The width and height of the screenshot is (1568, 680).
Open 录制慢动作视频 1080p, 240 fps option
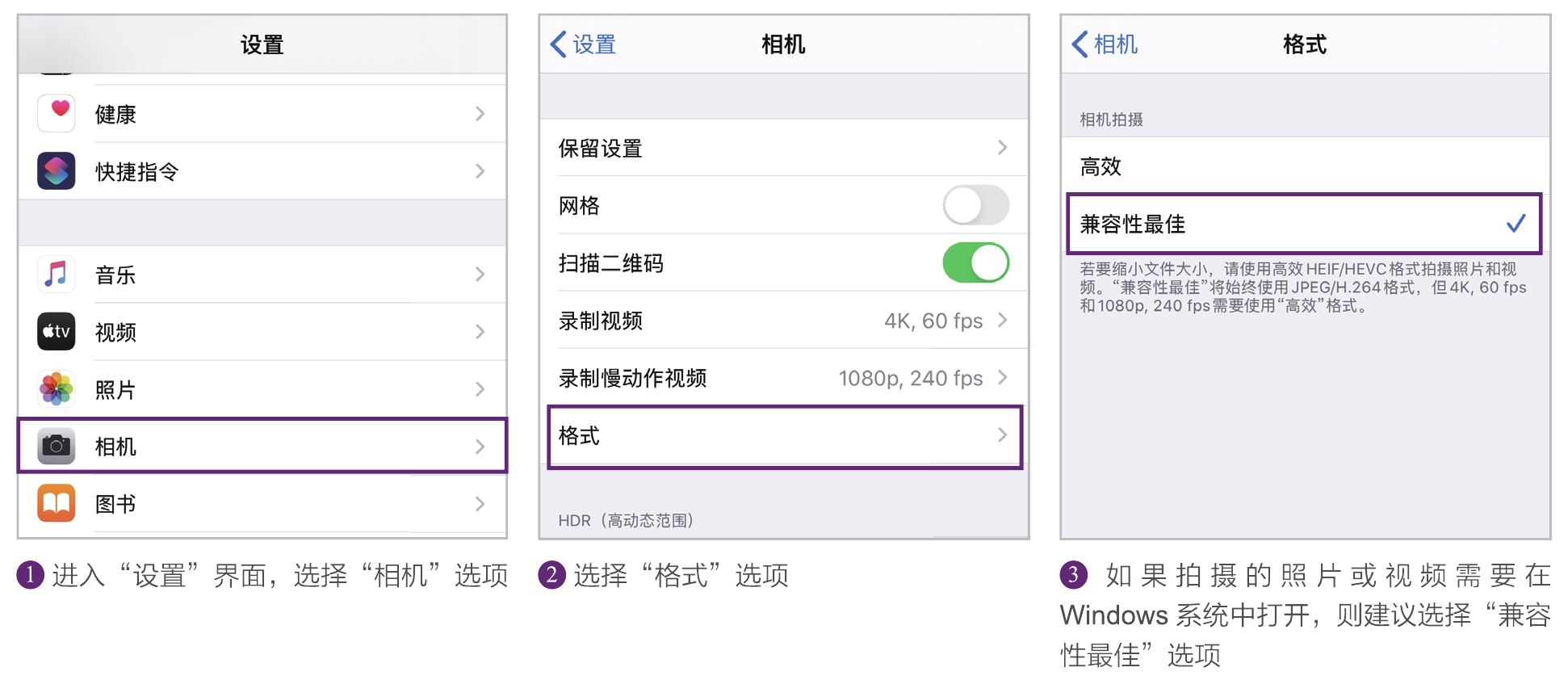tap(784, 378)
